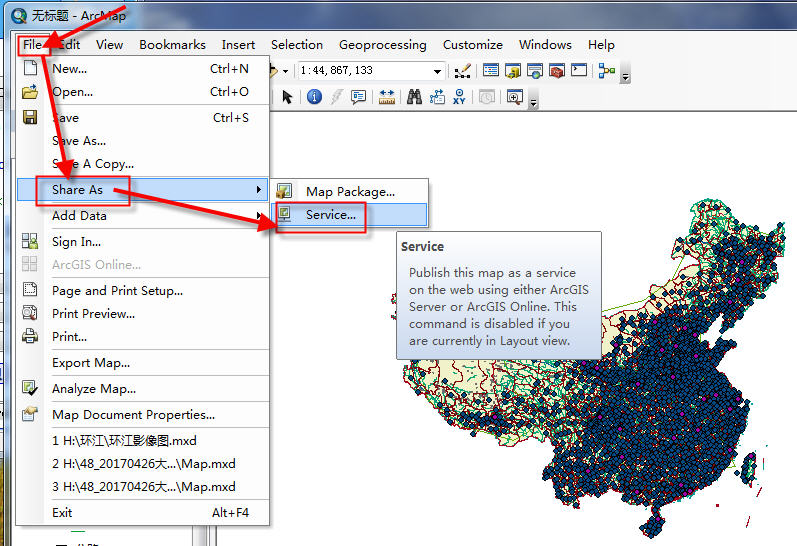This screenshot has height=546, width=797.
Task: Click the greyed-out Hyperlink lightning tool
Action: 336,97
